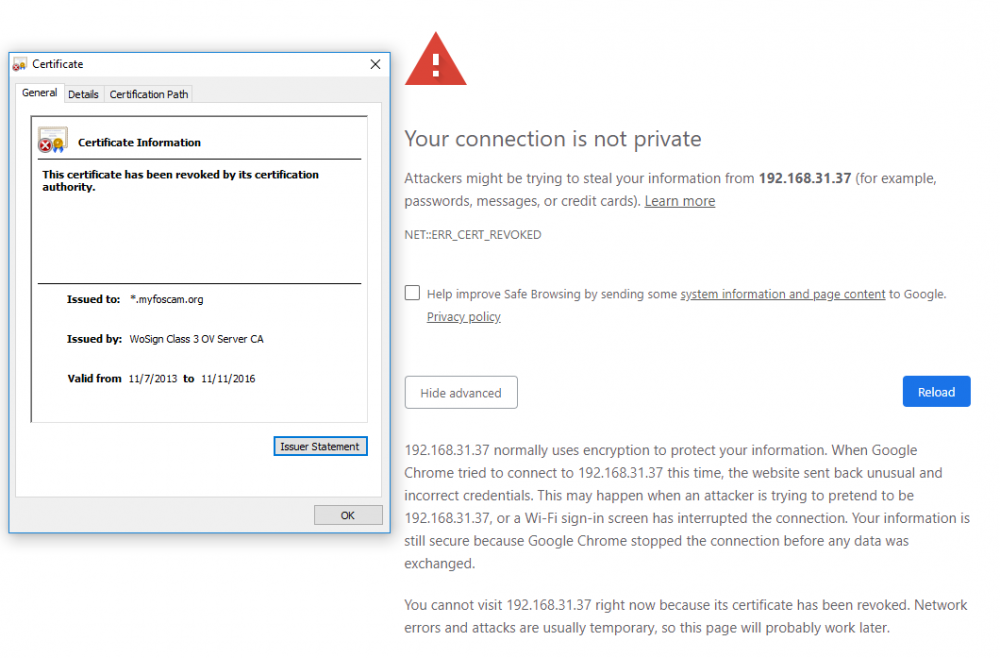1000x658 pixels.
Task: Select the Certification Path tab
Action: pyautogui.click(x=149, y=94)
